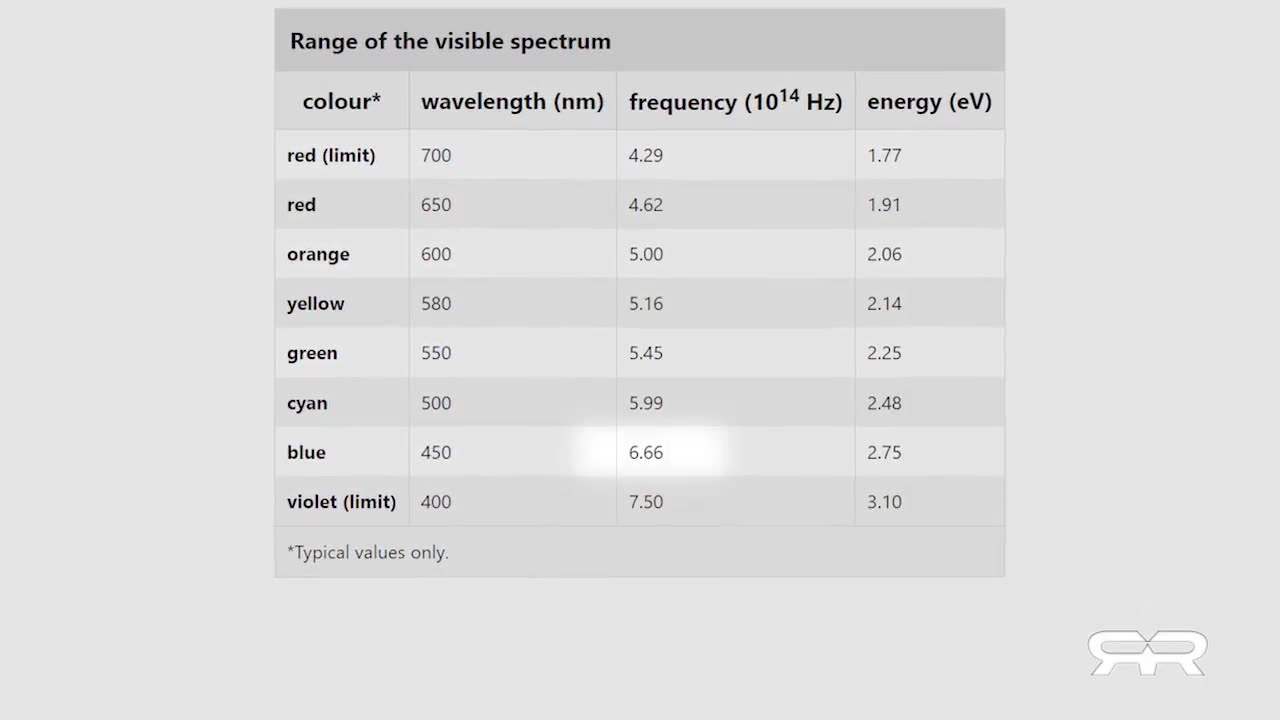Click the 2.14 energy value for yellow

tap(884, 304)
